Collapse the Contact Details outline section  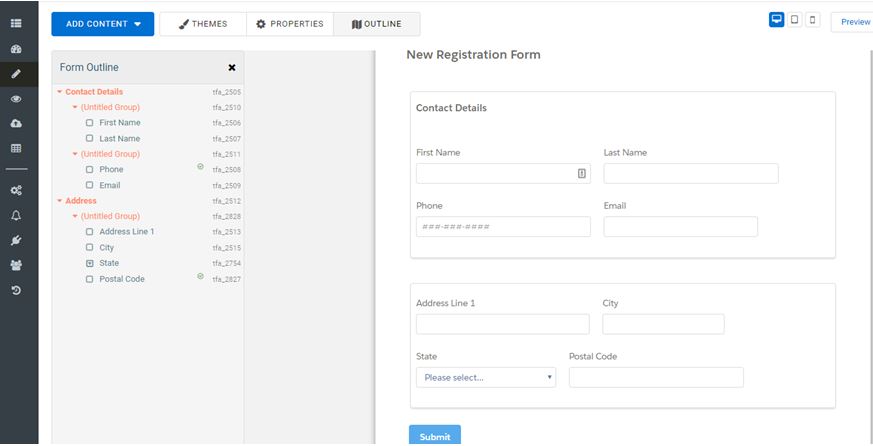pos(60,92)
